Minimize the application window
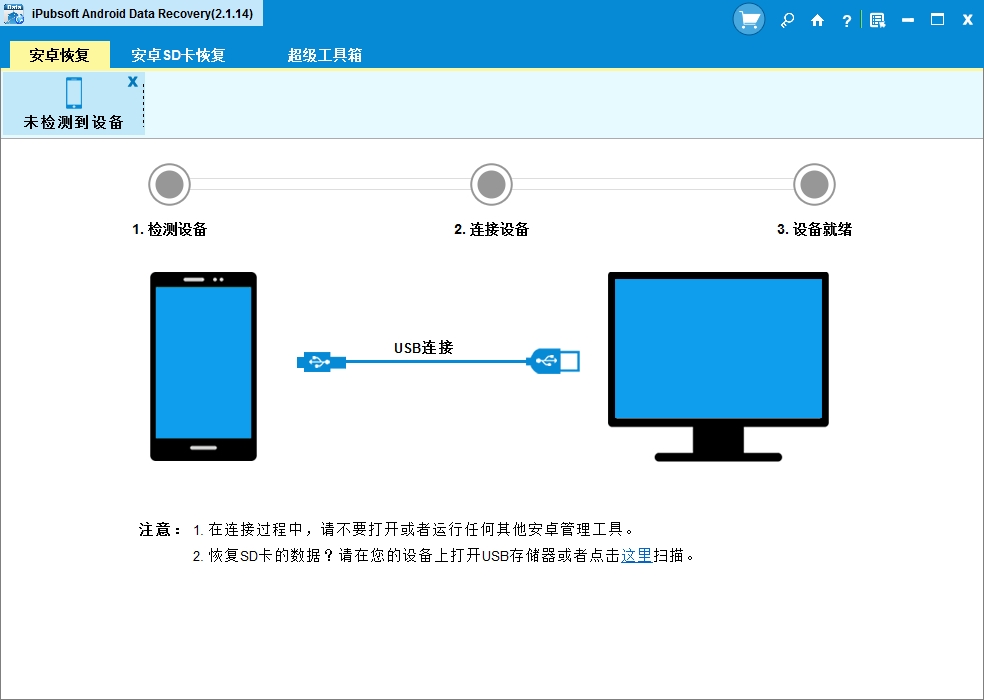Screen dimensions: 984x700 click(907, 20)
